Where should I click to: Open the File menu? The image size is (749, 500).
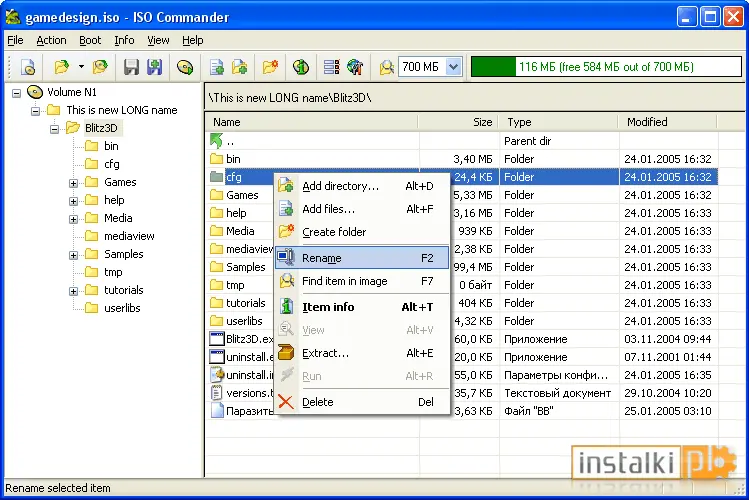click(x=15, y=40)
